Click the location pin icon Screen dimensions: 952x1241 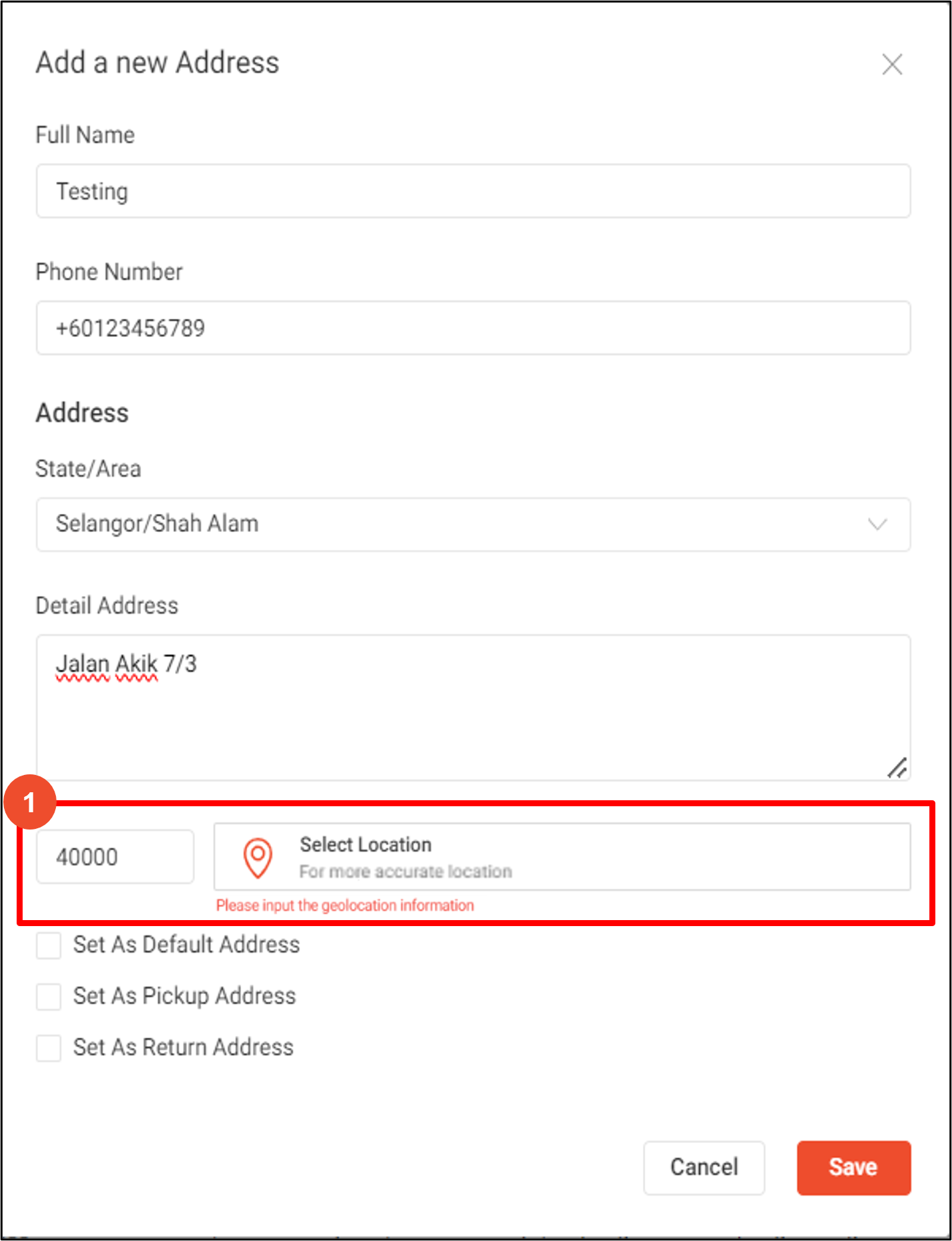tap(258, 859)
